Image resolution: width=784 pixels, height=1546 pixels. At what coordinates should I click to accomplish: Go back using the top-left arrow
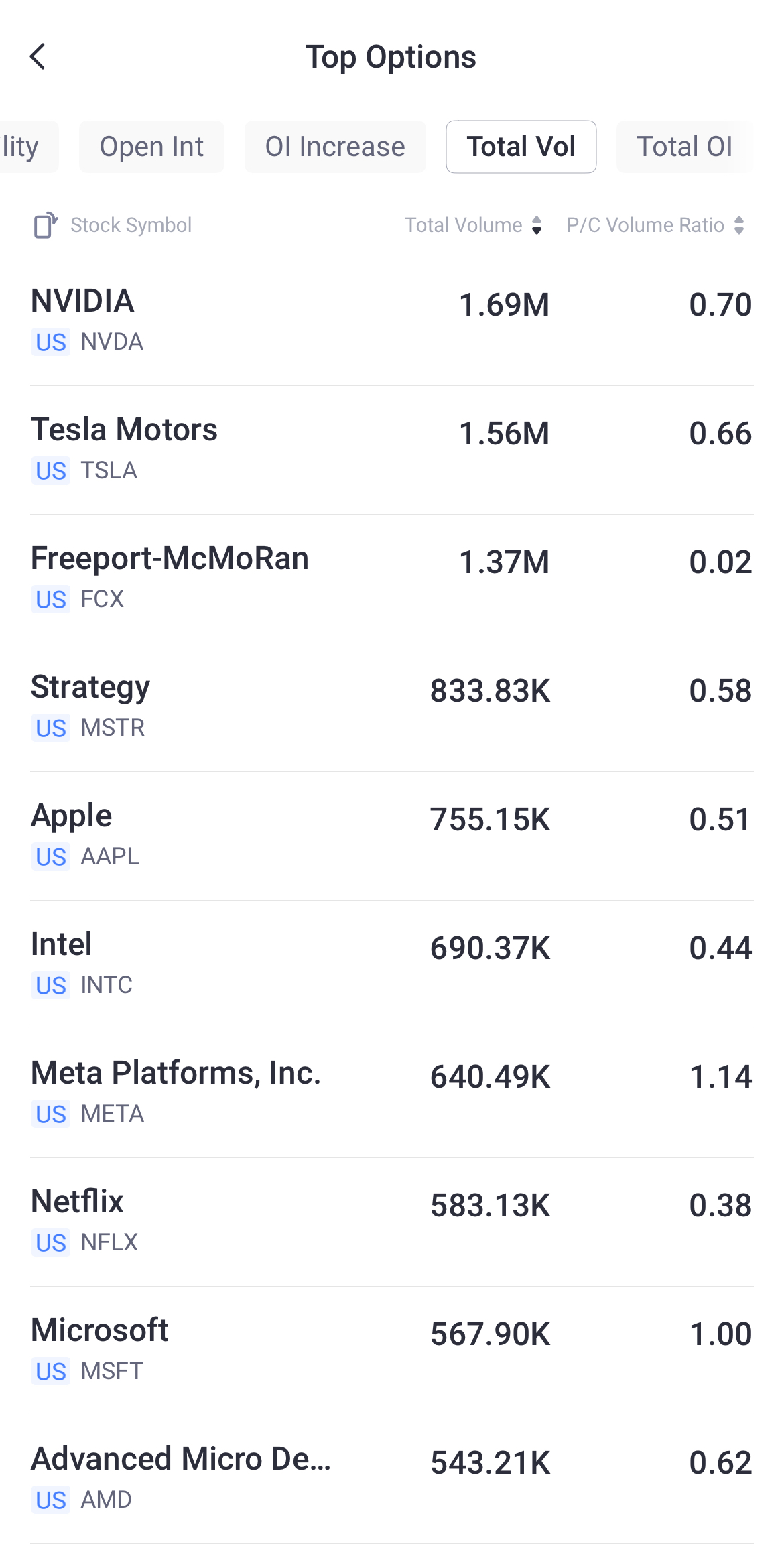(x=38, y=57)
